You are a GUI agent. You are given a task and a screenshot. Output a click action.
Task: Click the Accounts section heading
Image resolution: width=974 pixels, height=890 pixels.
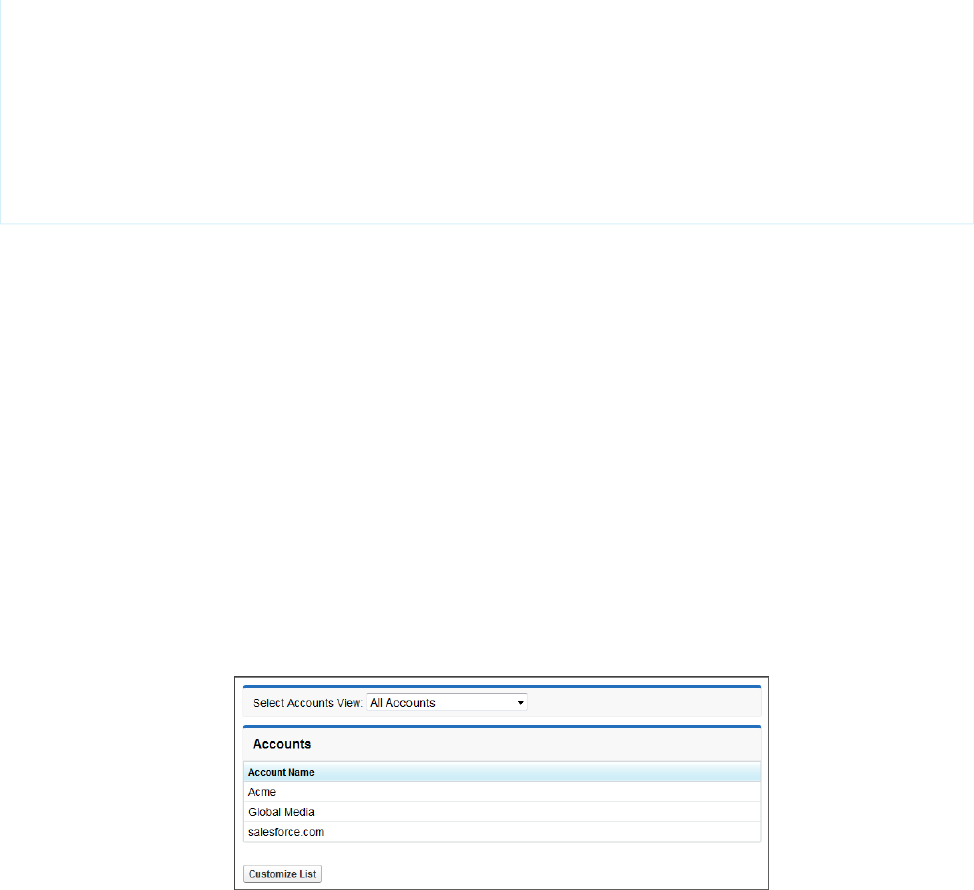point(282,744)
